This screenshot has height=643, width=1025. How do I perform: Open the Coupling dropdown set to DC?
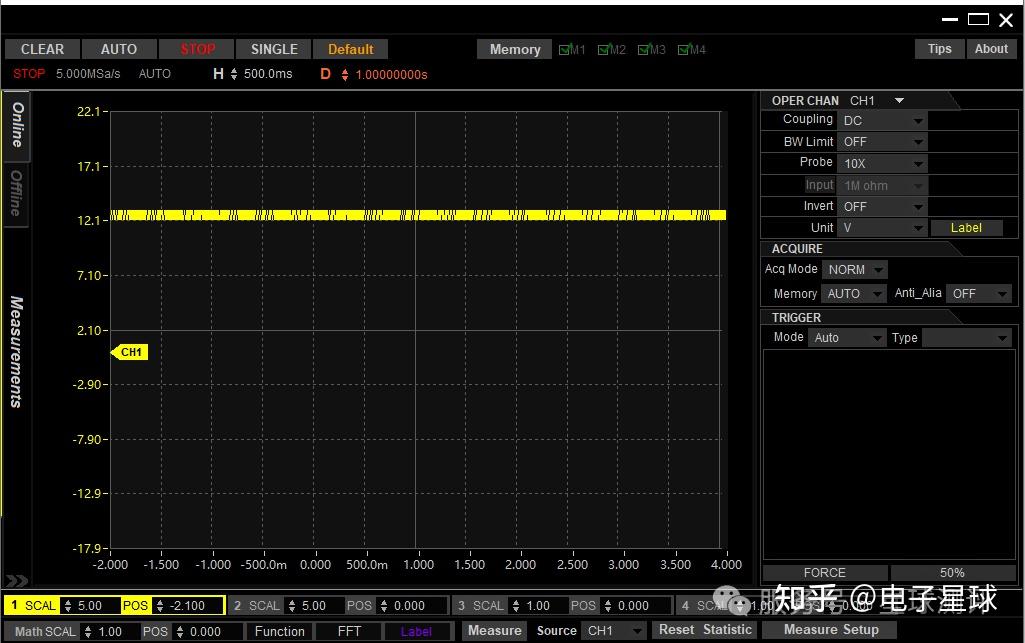coord(883,120)
